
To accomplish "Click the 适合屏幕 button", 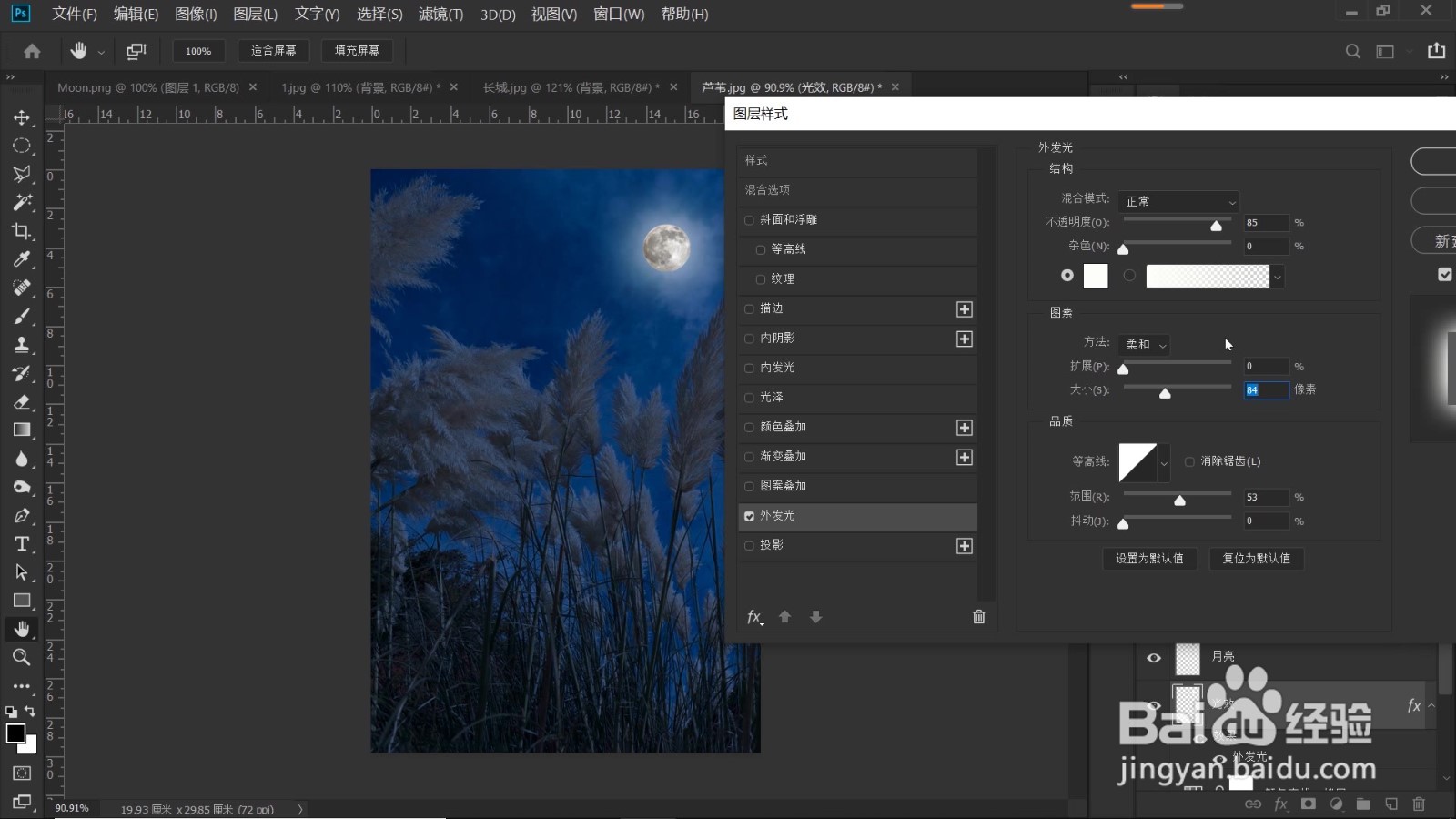I will click(x=274, y=51).
